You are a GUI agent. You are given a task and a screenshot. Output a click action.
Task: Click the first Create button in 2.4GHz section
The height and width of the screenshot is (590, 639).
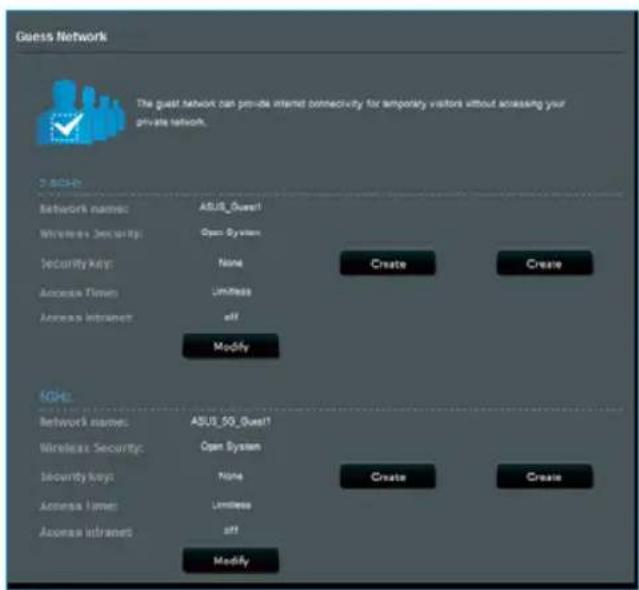click(x=388, y=264)
